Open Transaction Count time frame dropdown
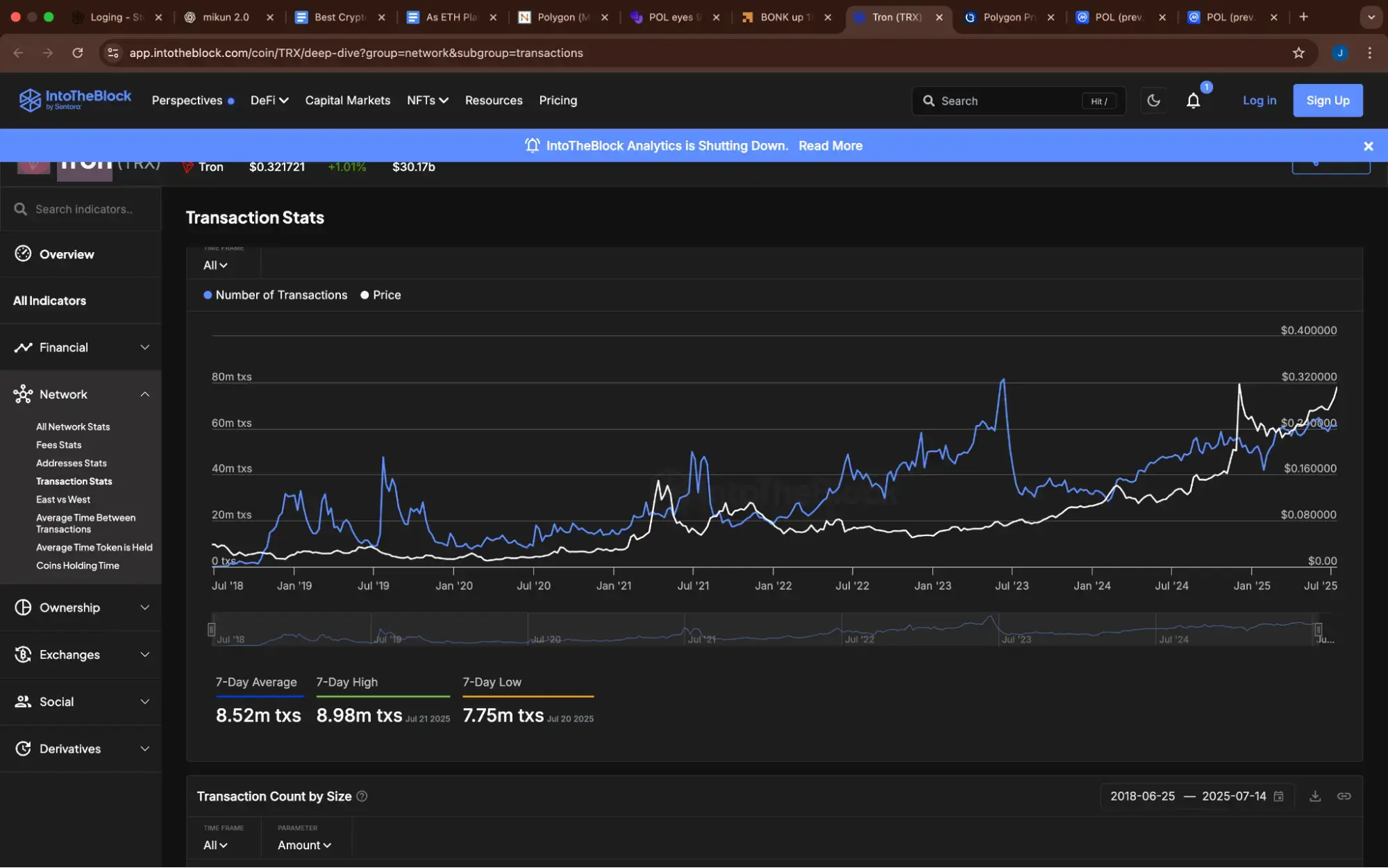This screenshot has width=1388, height=868. [215, 845]
